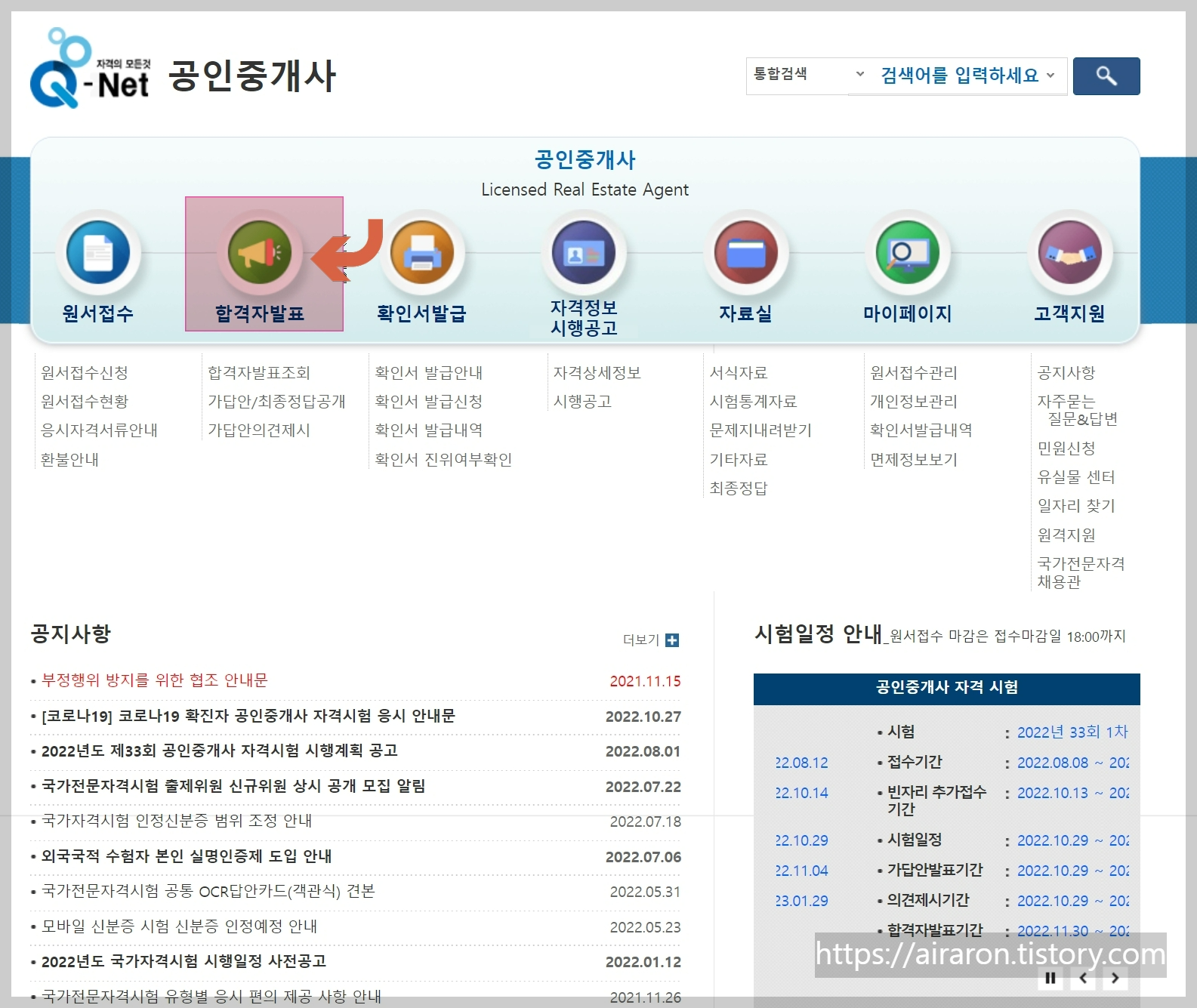1197x1008 pixels.
Task: Open notice 공통 OCR답안카드(객관식) 견본
Action: click(x=208, y=891)
